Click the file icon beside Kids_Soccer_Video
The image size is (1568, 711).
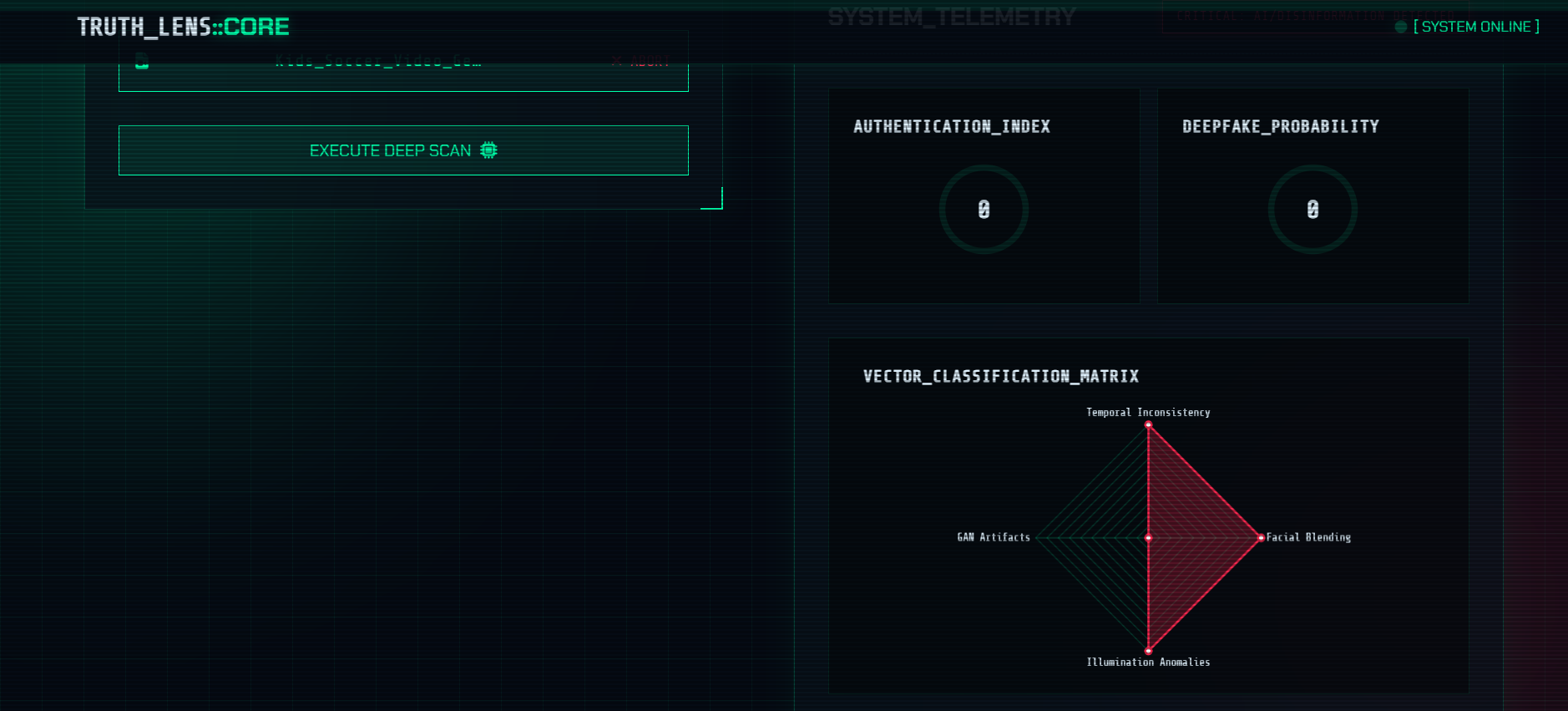click(x=142, y=61)
